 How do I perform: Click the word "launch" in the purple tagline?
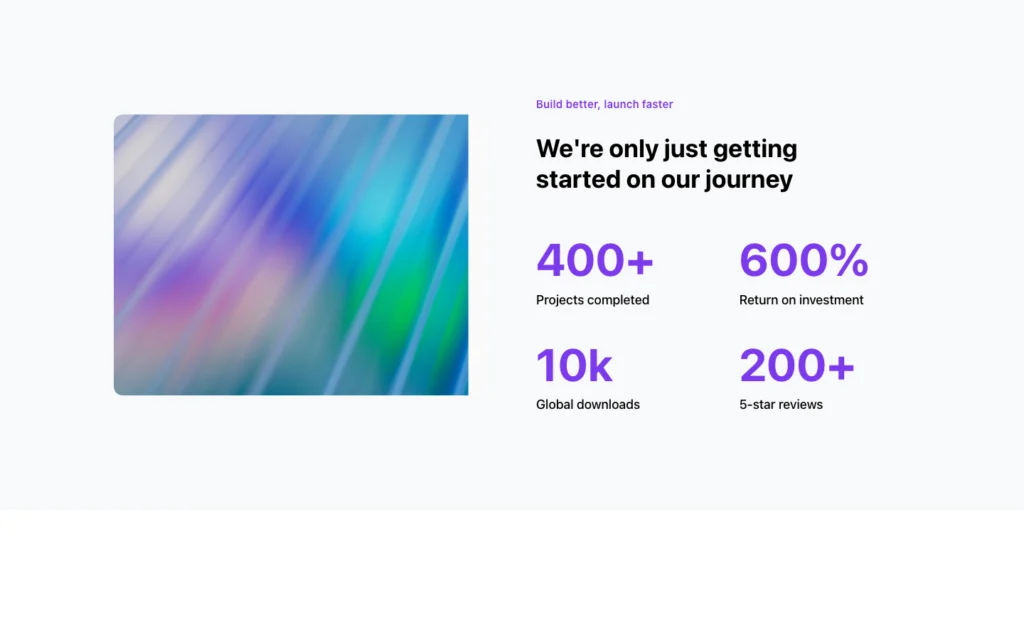pos(622,104)
